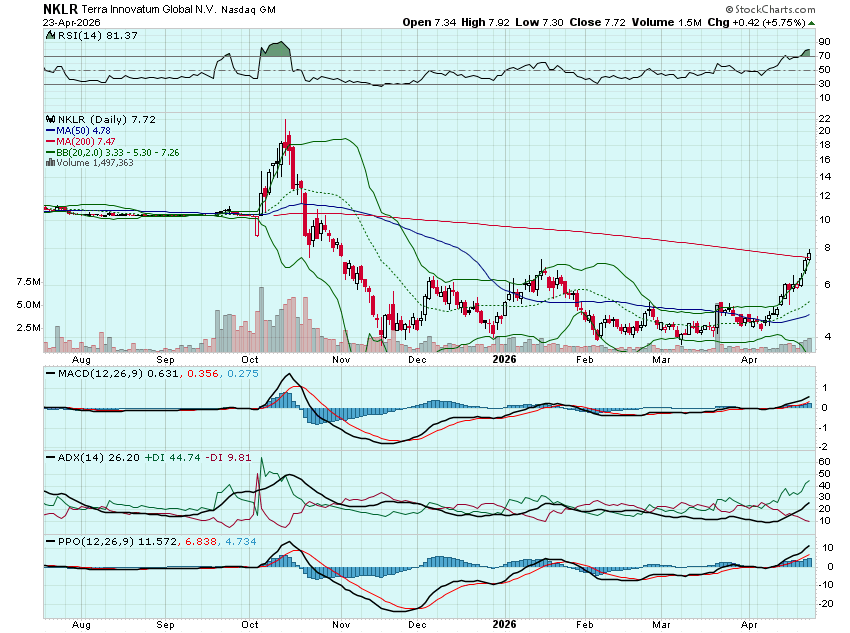Click the Apr label on the bottom date axis
The height and width of the screenshot is (633, 850).
[749, 624]
